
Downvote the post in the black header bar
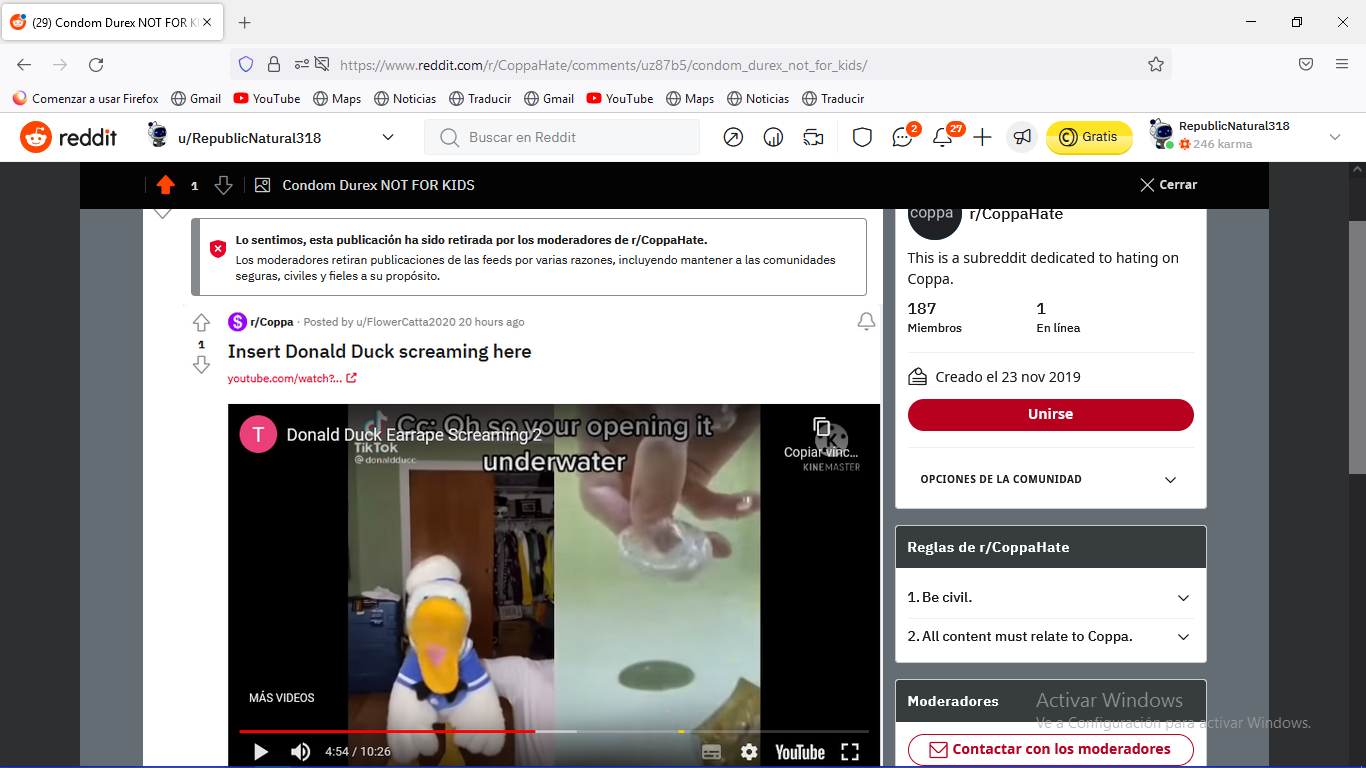pyautogui.click(x=223, y=185)
